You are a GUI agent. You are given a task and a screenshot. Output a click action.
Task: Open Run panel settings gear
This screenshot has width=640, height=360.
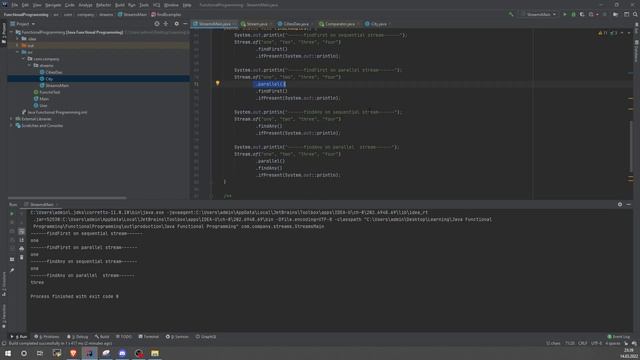(620, 204)
